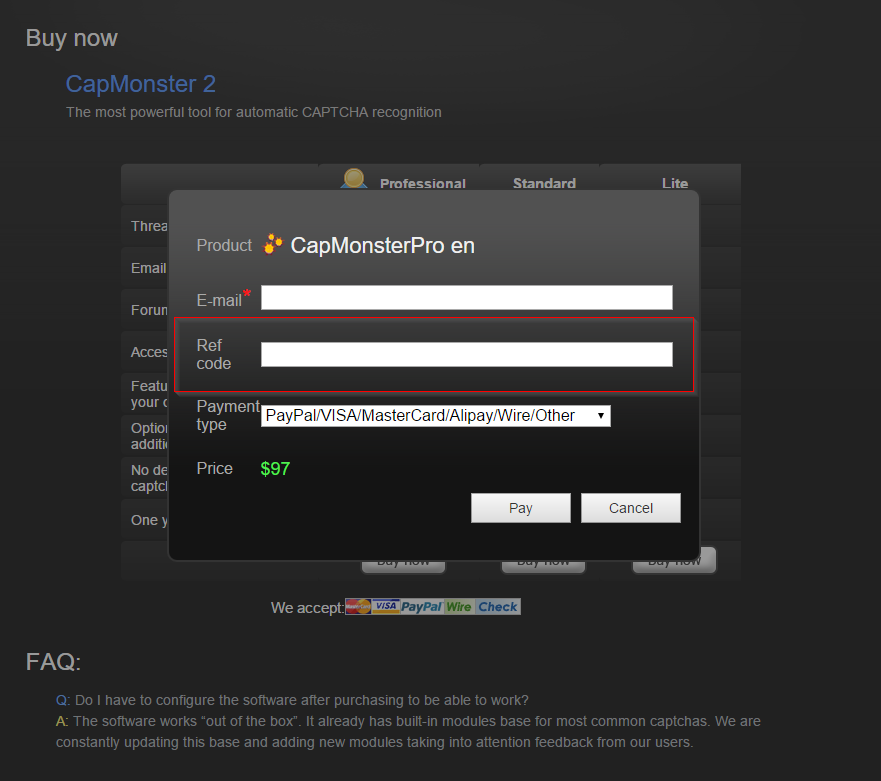
Task: Select the Standard column header
Action: (x=544, y=183)
